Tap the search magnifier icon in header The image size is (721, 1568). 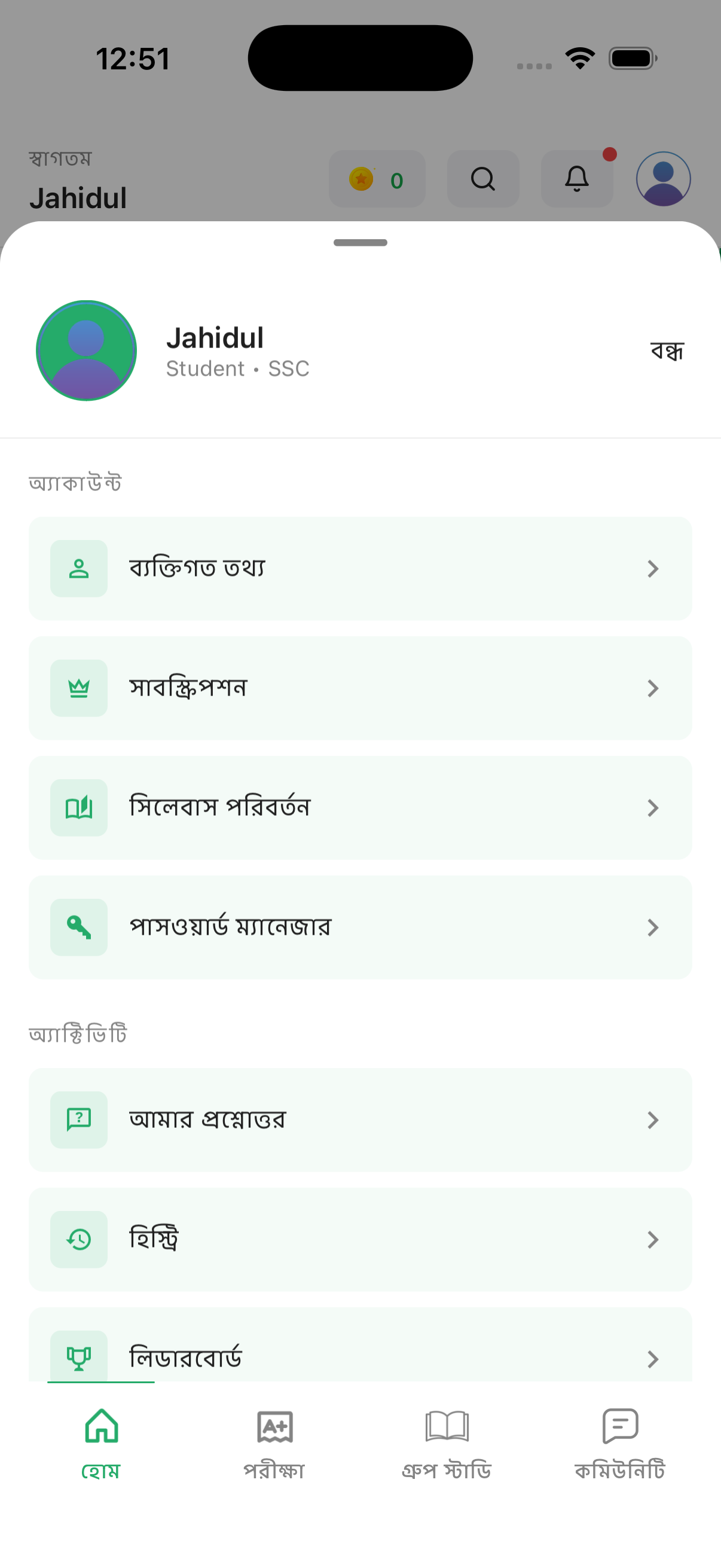click(x=483, y=179)
